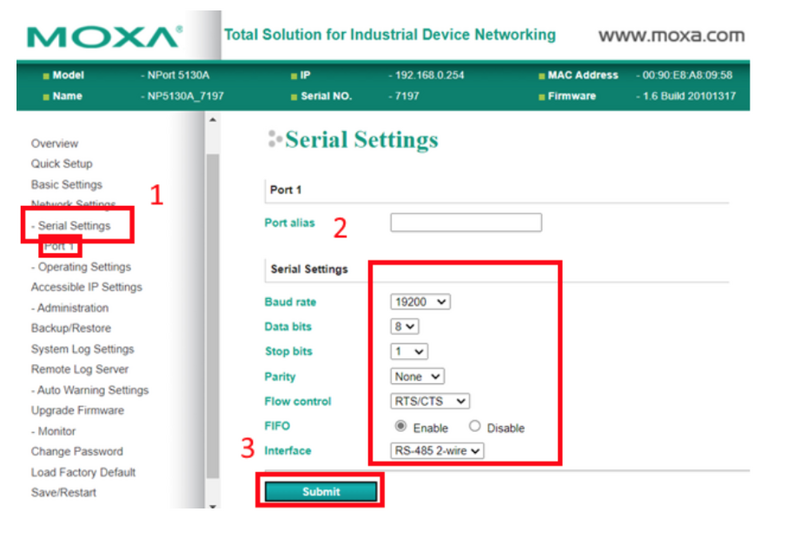Open Upgrade Firmware page
The image size is (800, 545).
pyautogui.click(x=78, y=410)
